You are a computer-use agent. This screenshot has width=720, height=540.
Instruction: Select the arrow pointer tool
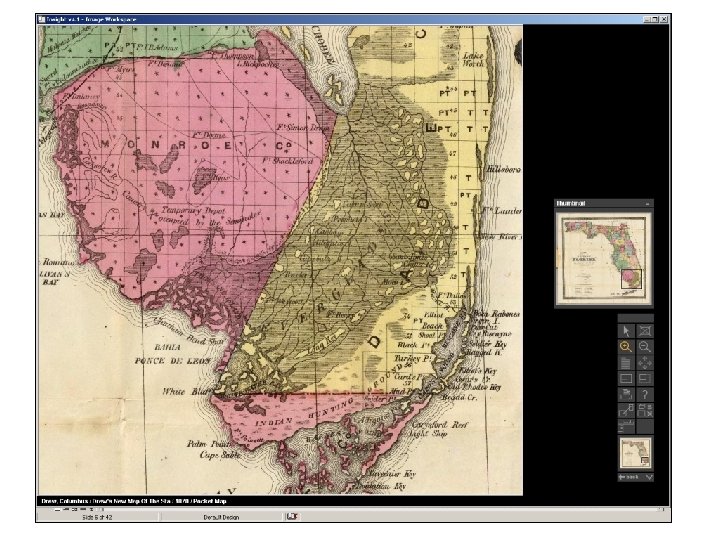coord(626,331)
